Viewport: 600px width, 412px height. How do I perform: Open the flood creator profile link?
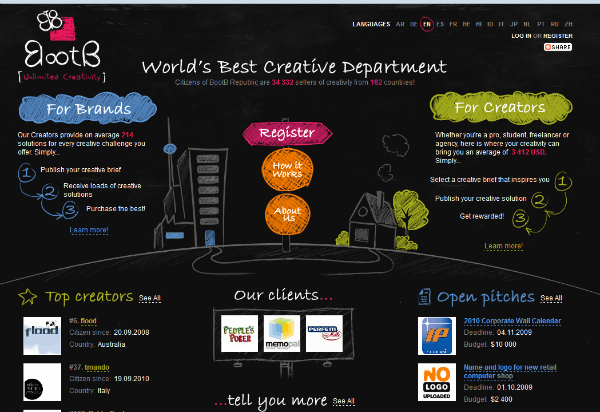(x=88, y=321)
